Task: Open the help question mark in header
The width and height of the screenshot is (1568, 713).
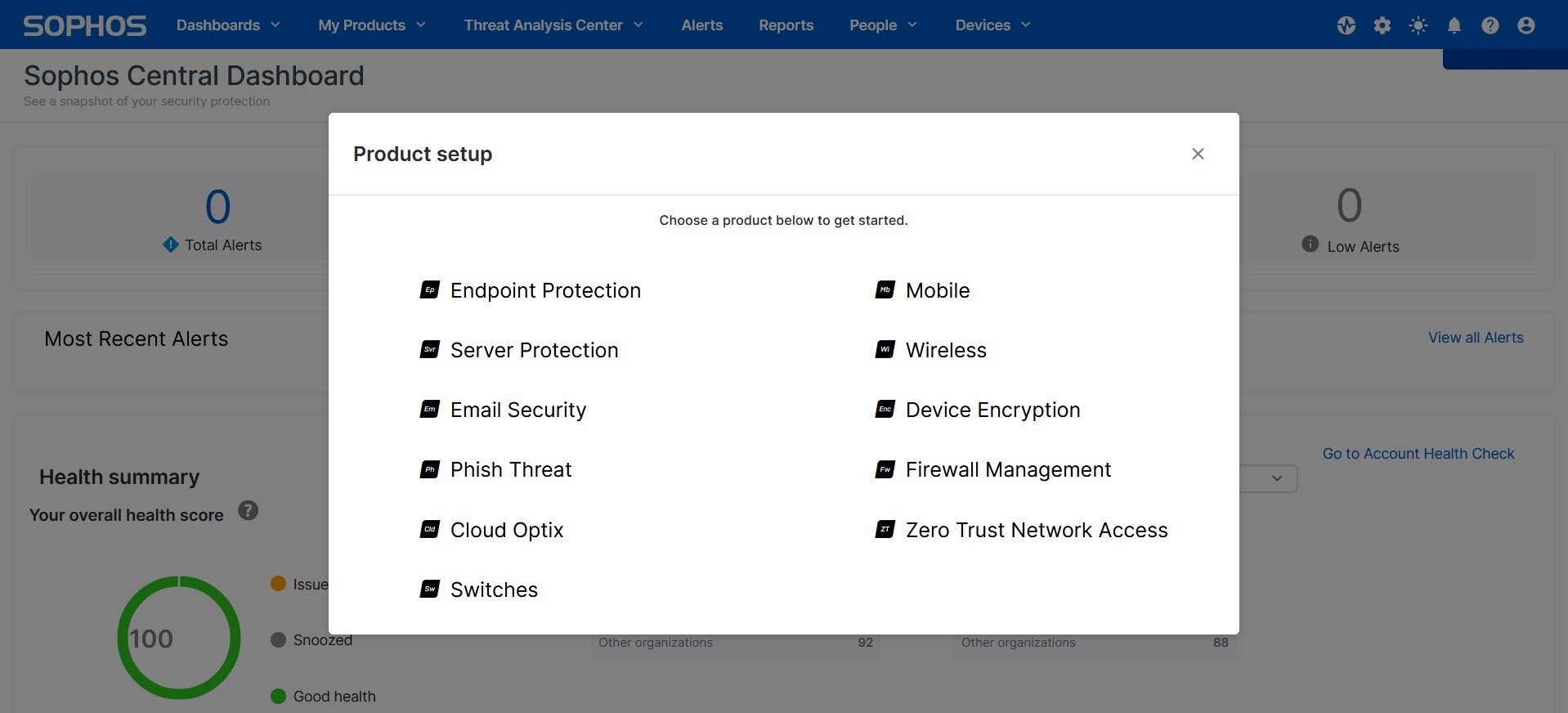Action: (1490, 25)
